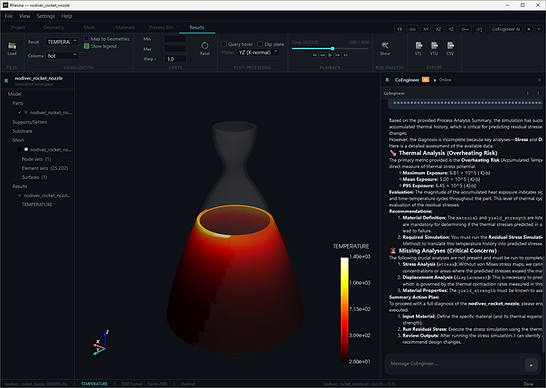
Task: Select Node sets (1) in tree
Action: 36,159
